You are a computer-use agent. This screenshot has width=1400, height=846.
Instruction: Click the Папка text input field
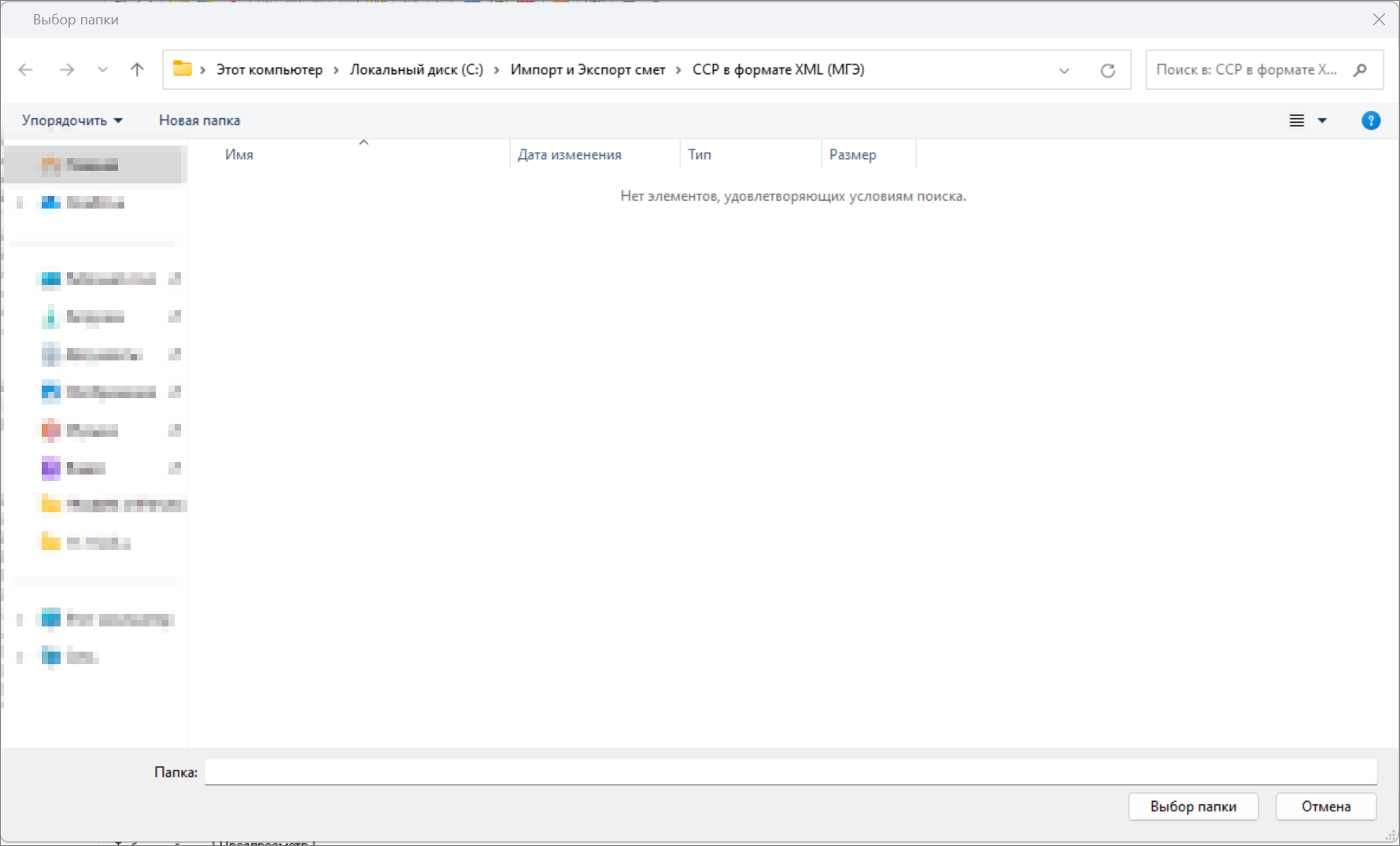click(790, 772)
